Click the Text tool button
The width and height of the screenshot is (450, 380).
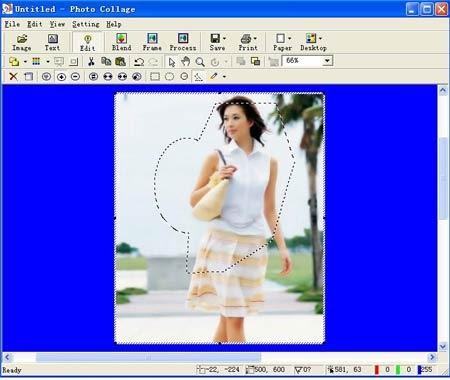click(52, 42)
